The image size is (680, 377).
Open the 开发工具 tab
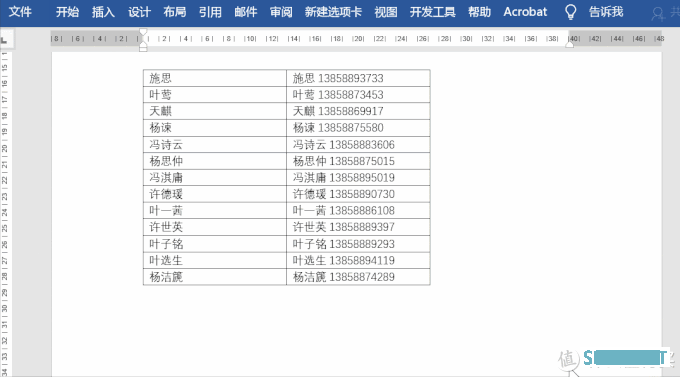pos(433,12)
